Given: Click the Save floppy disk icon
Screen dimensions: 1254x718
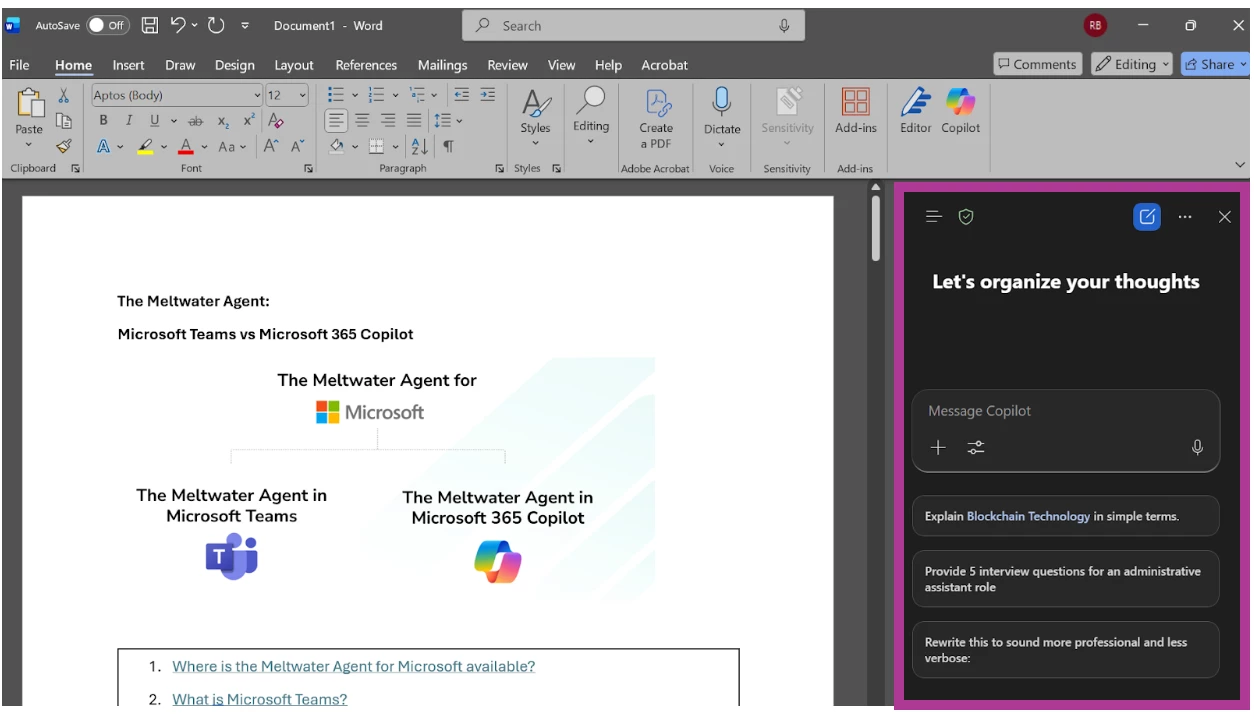Looking at the screenshot, I should tap(150, 25).
